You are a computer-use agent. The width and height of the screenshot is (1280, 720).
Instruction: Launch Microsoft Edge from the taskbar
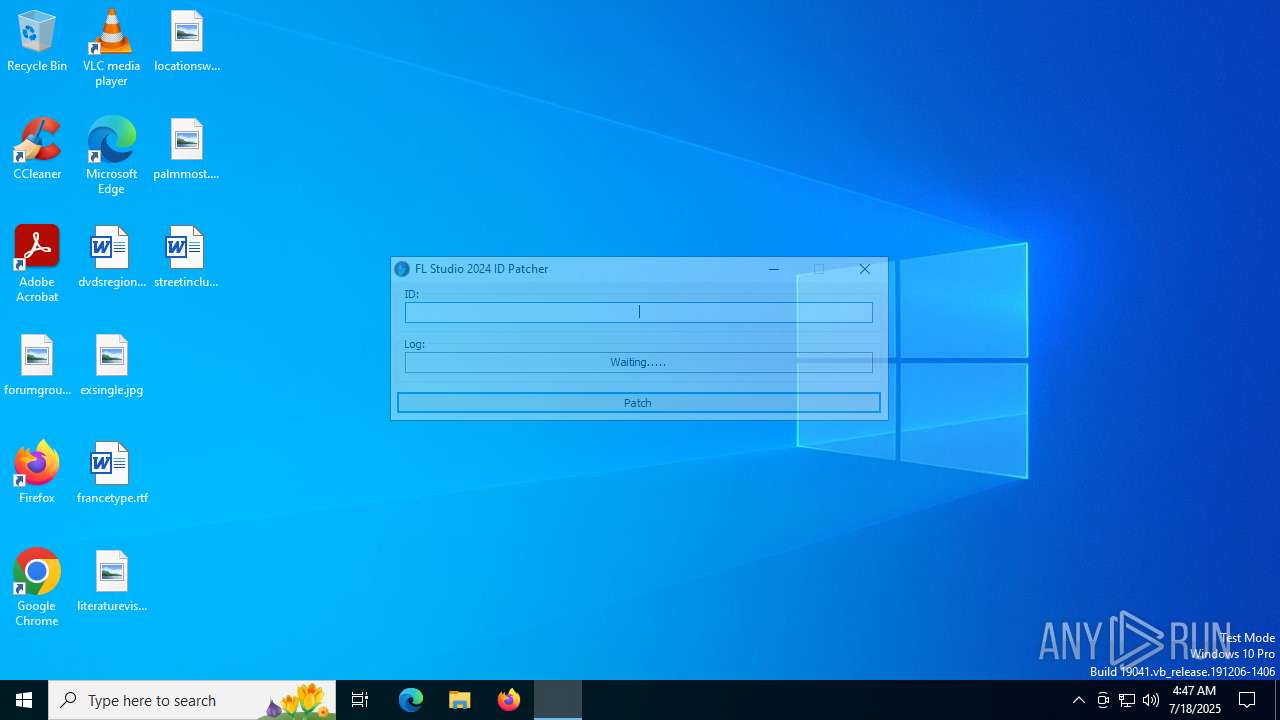point(411,700)
